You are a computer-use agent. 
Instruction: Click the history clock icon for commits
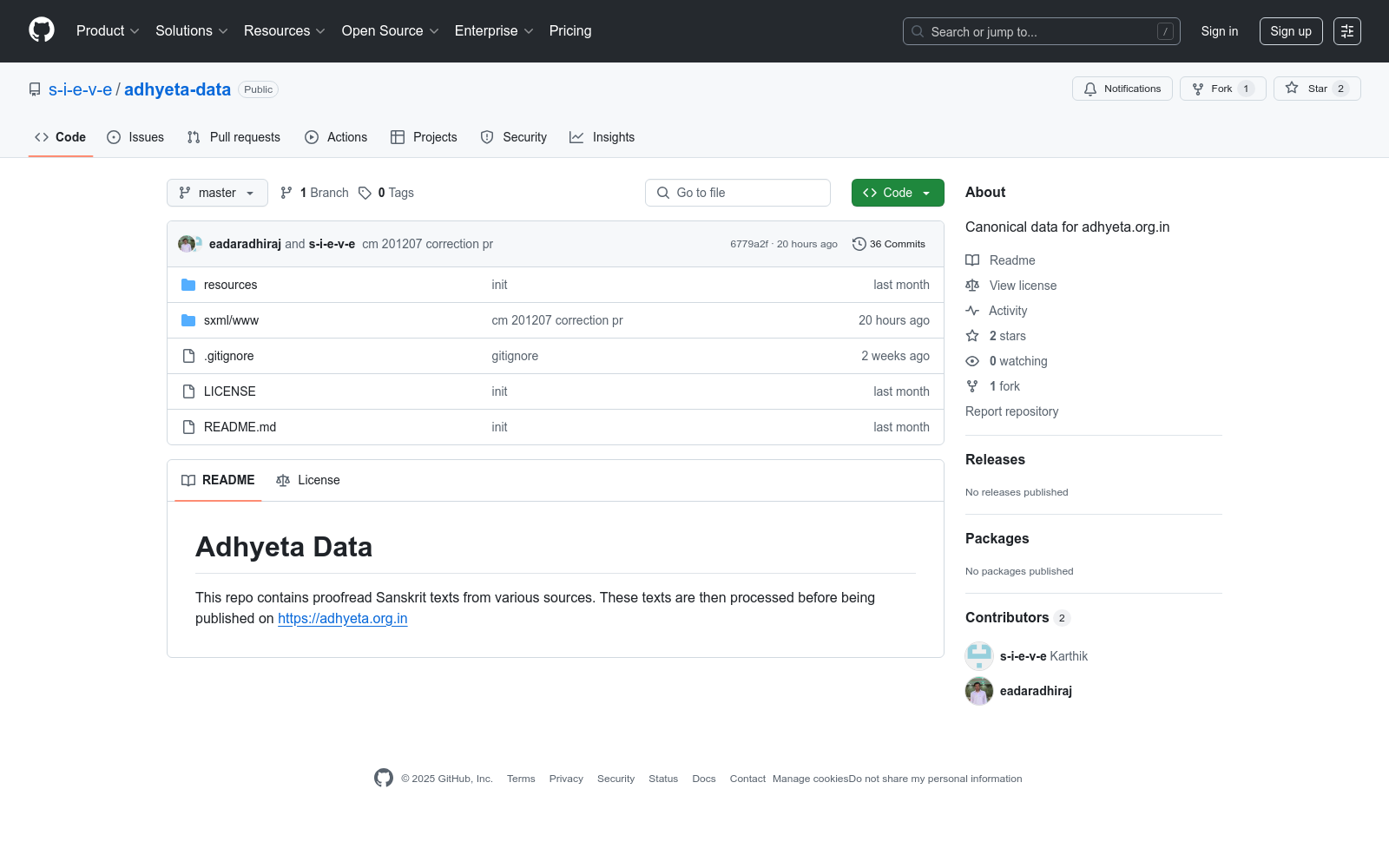859,244
